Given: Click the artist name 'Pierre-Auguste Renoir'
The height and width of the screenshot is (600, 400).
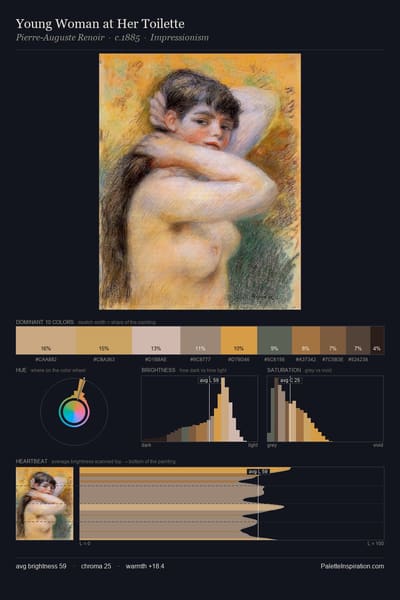Looking at the screenshot, I should tap(60, 38).
